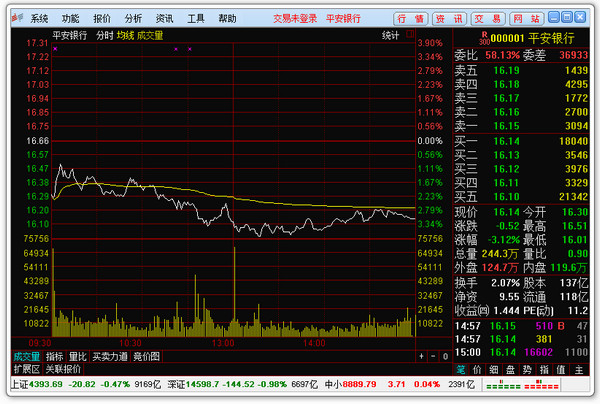The image size is (600, 404).
Task: Click the 买五 price 16.10 row
Action: tap(521, 197)
